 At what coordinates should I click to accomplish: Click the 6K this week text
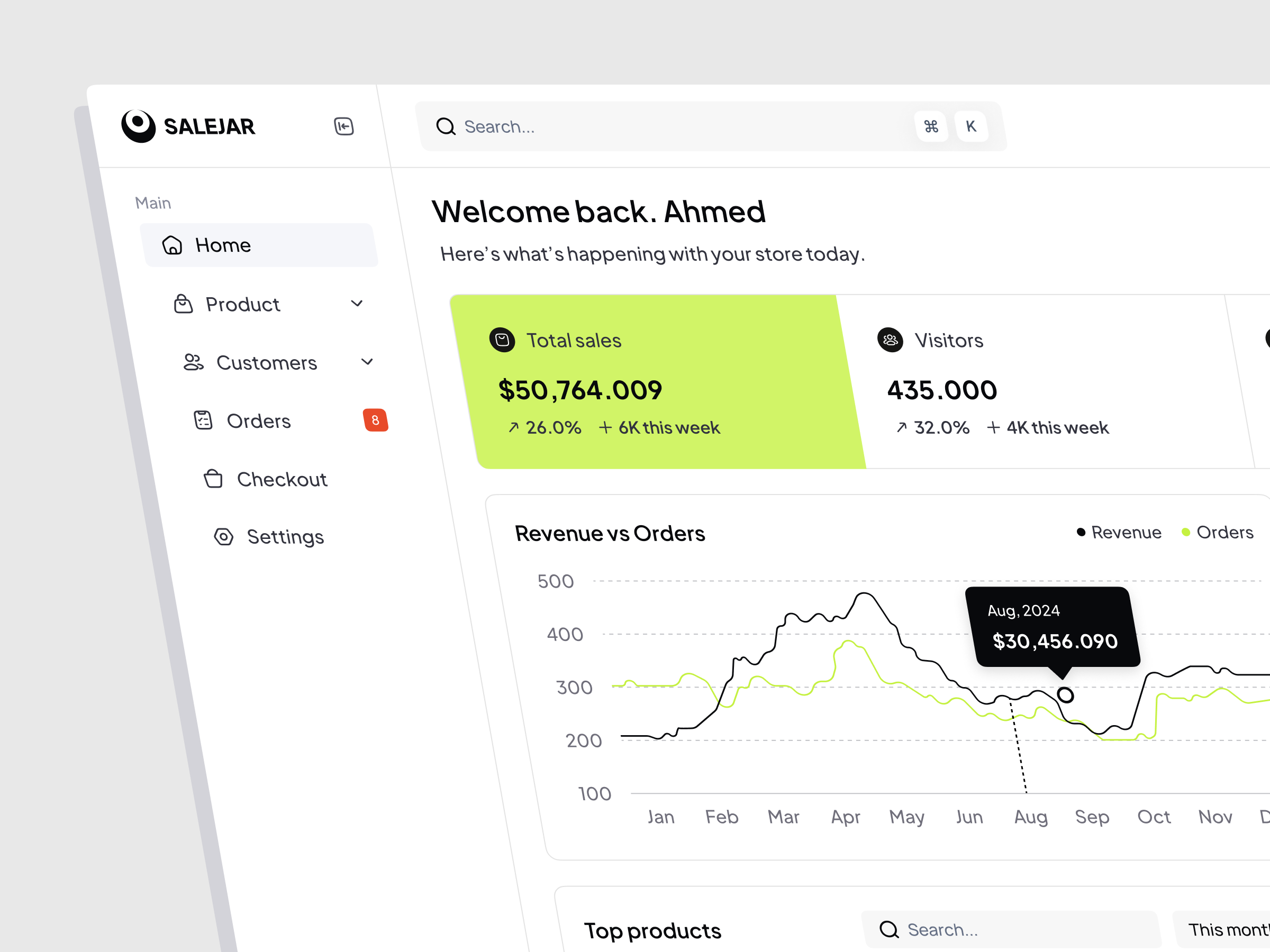(x=669, y=427)
